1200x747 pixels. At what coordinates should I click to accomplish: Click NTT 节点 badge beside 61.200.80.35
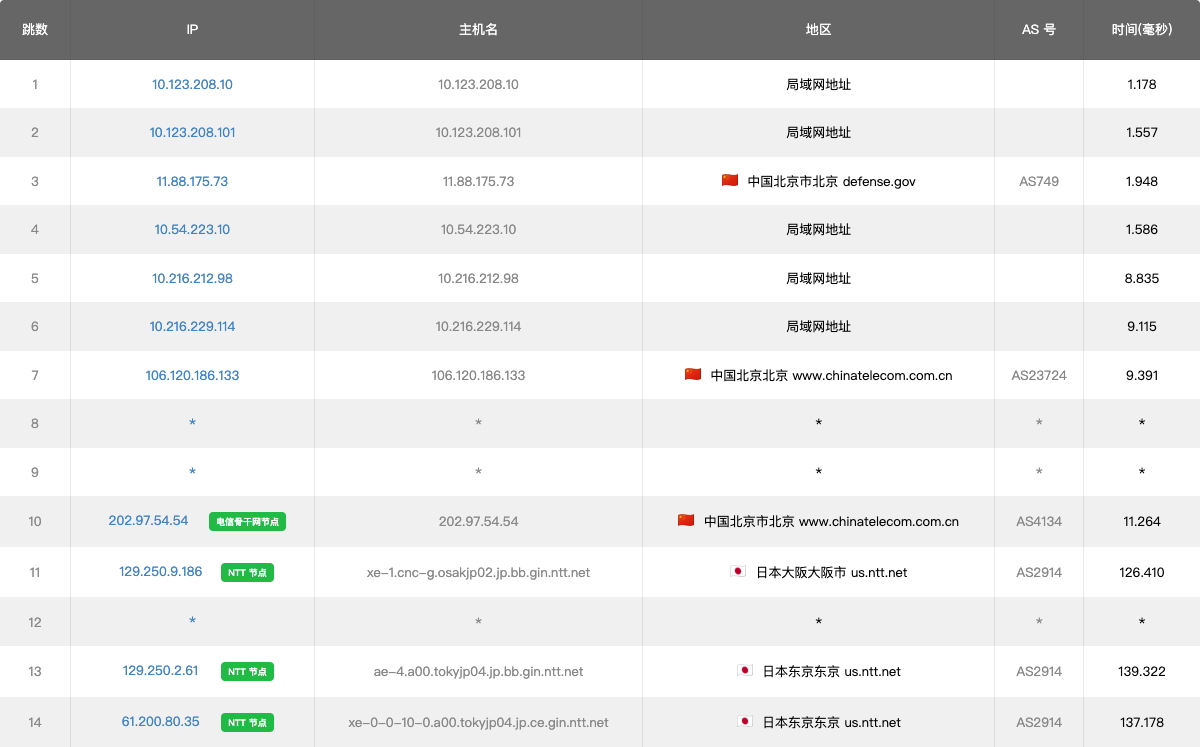[x=248, y=722]
